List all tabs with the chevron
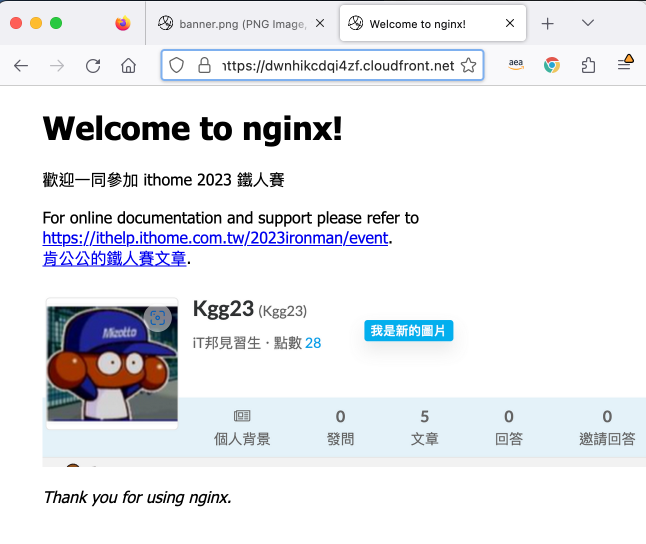The image size is (646, 544). coord(588,23)
